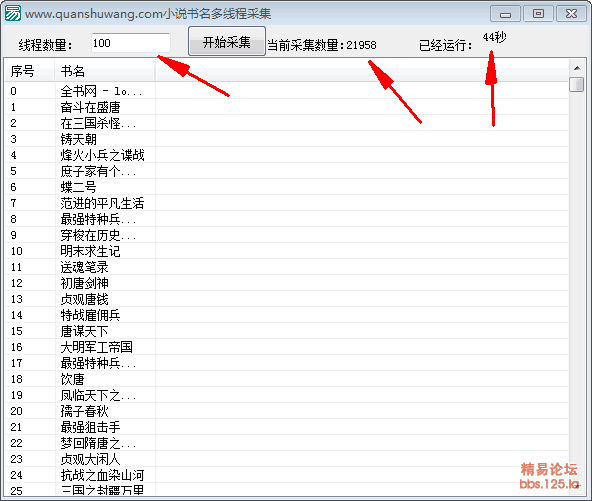
Task: Click 当前采集数量 count label
Action: click(x=322, y=45)
